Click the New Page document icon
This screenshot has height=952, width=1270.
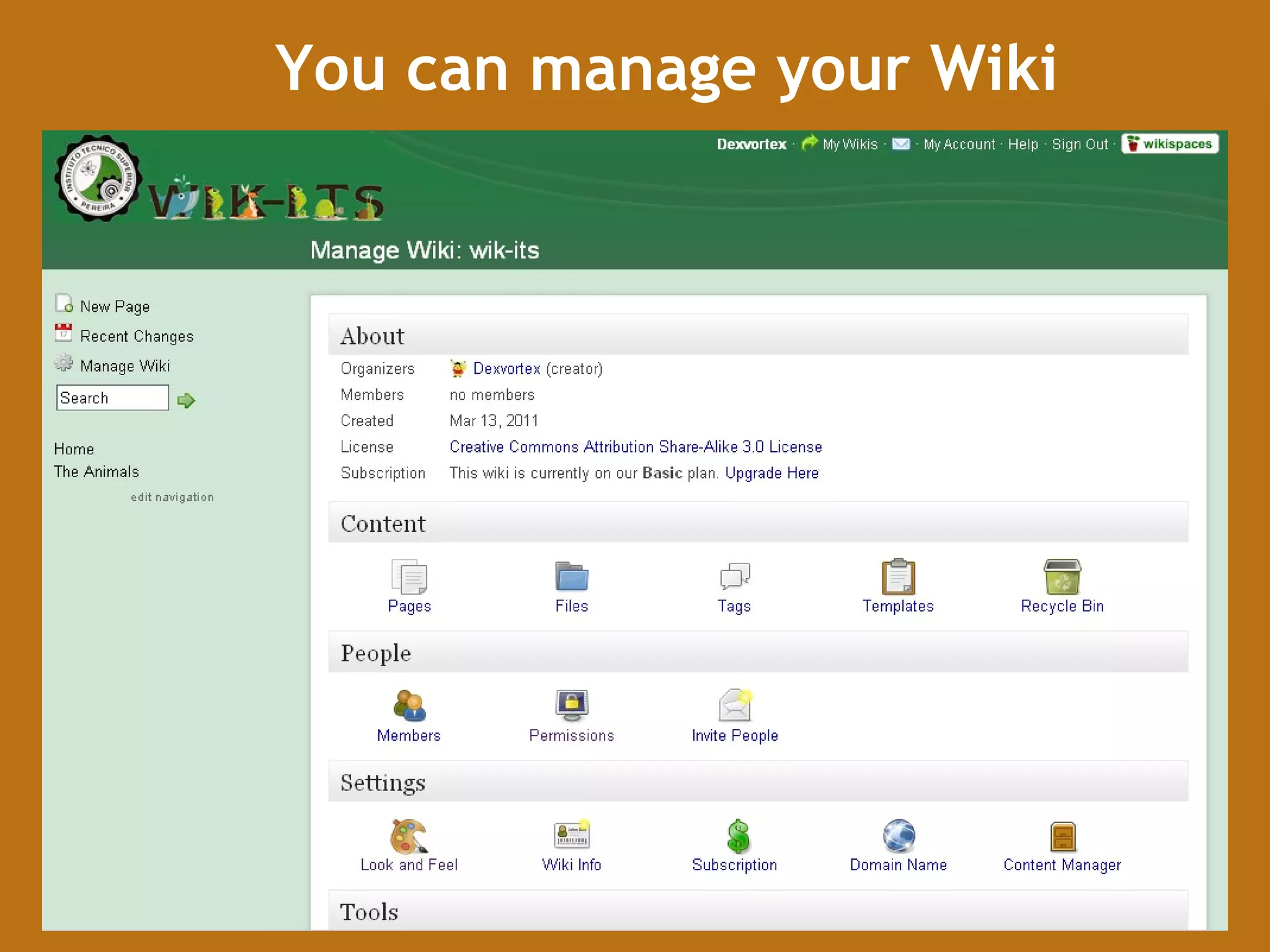click(64, 303)
